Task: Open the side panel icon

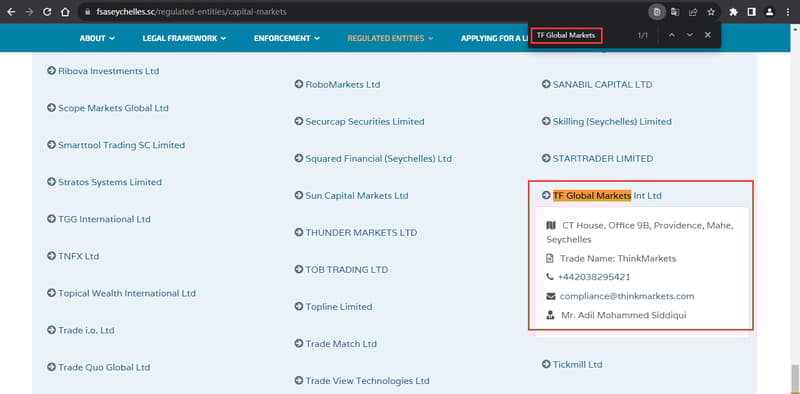Action: click(752, 12)
